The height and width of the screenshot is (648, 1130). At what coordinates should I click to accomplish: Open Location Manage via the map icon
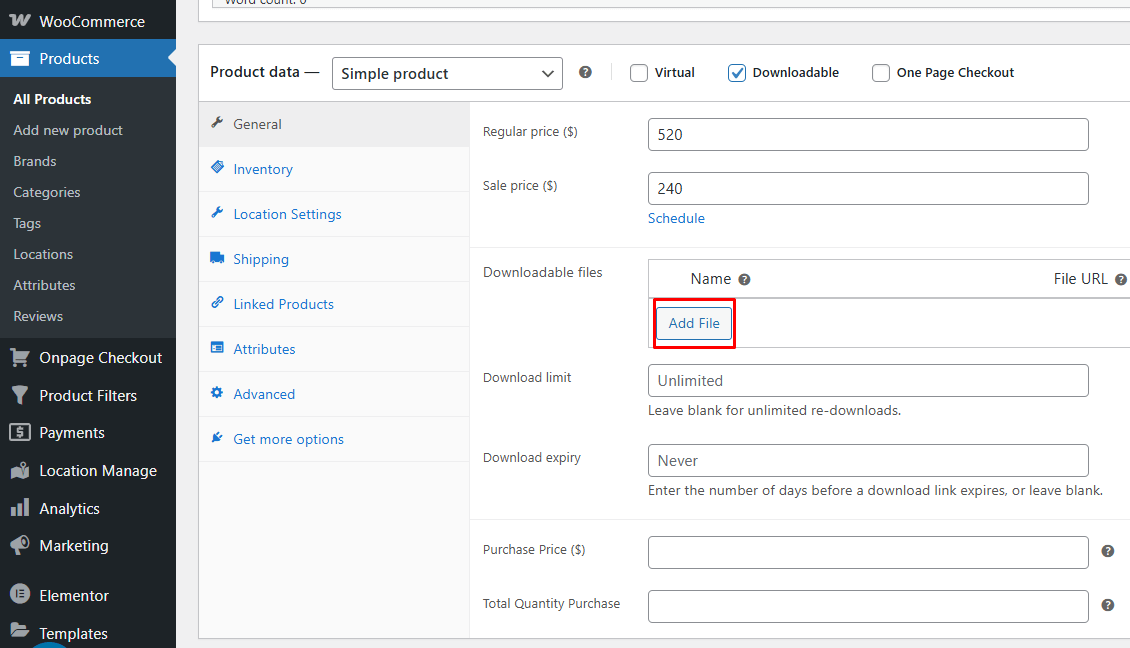click(20, 470)
